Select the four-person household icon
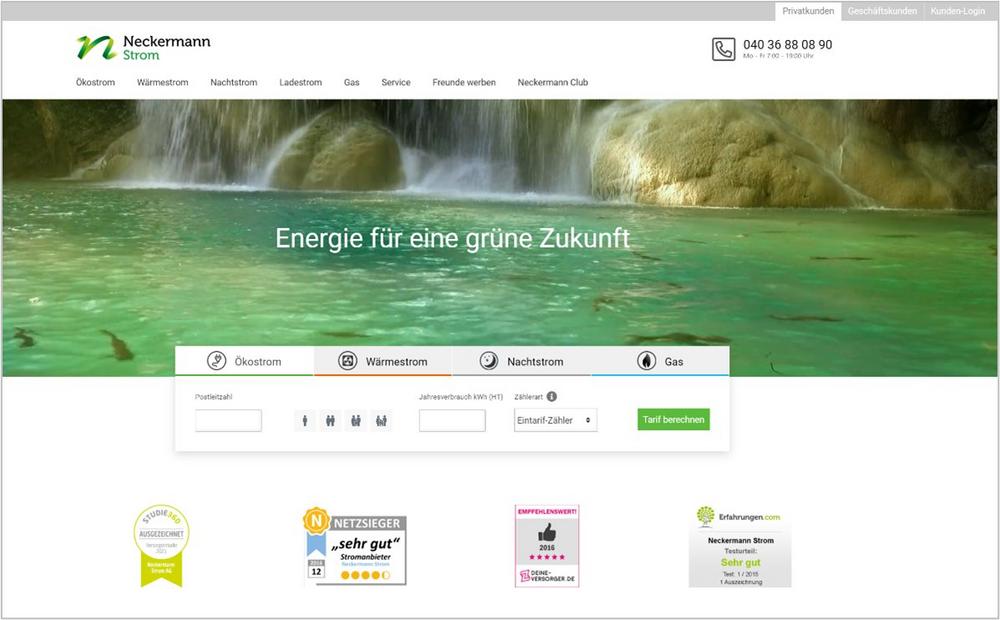 [380, 421]
